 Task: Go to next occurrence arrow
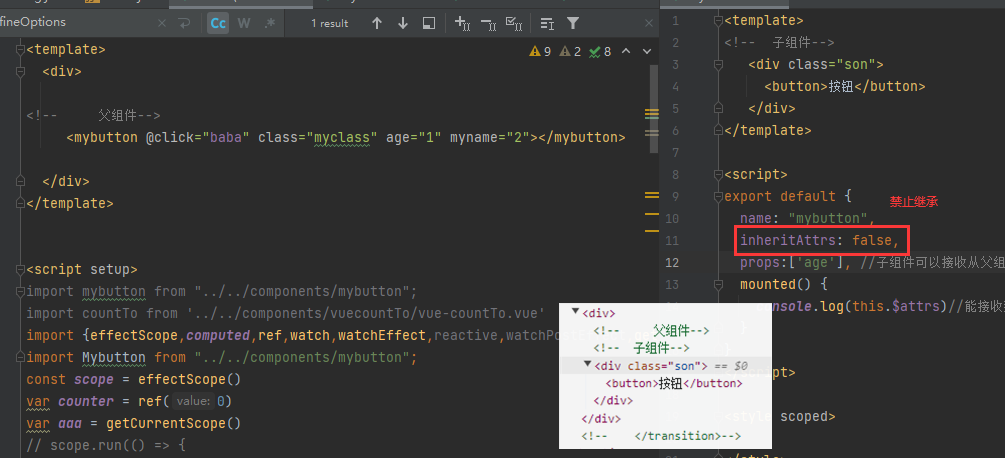click(x=403, y=23)
